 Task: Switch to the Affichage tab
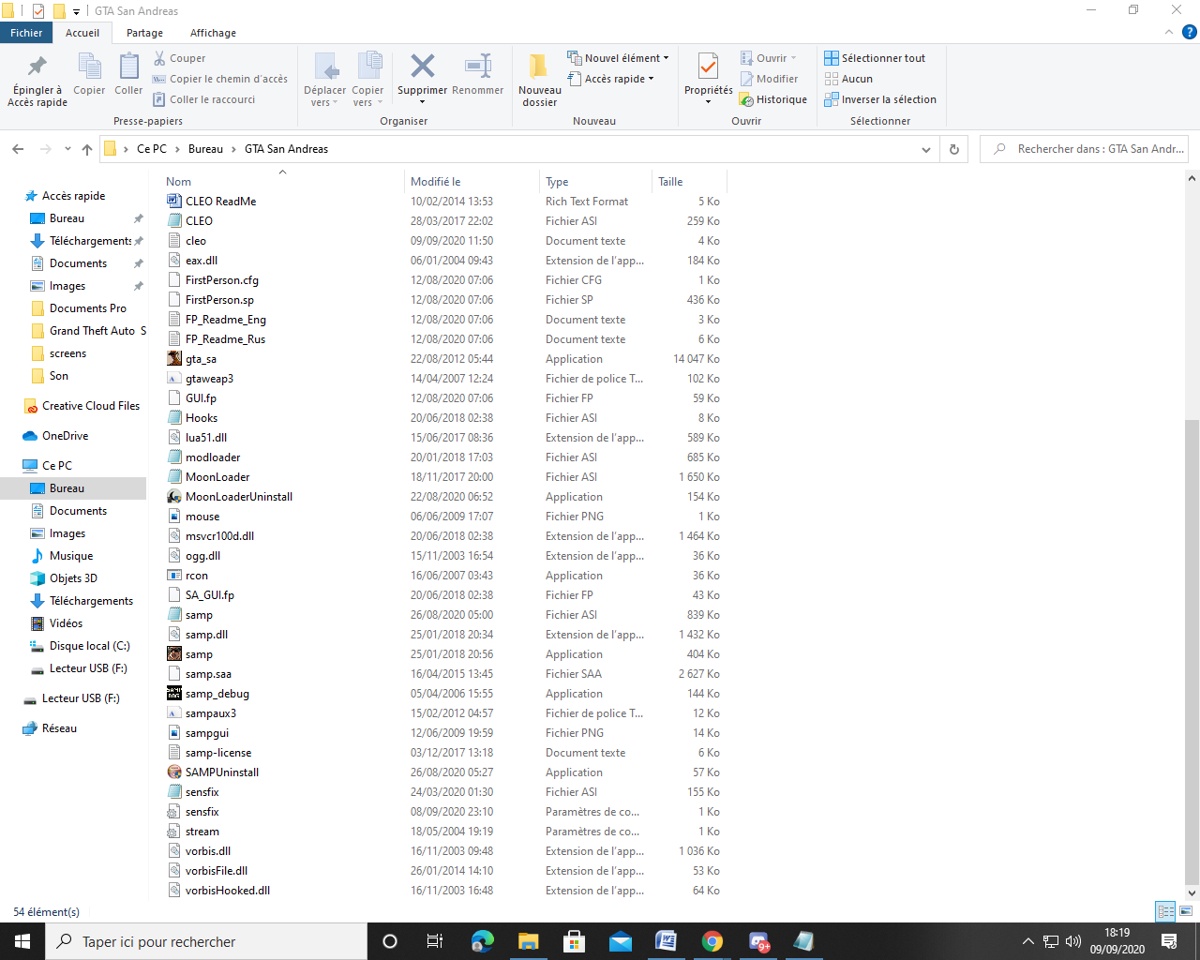pos(213,33)
